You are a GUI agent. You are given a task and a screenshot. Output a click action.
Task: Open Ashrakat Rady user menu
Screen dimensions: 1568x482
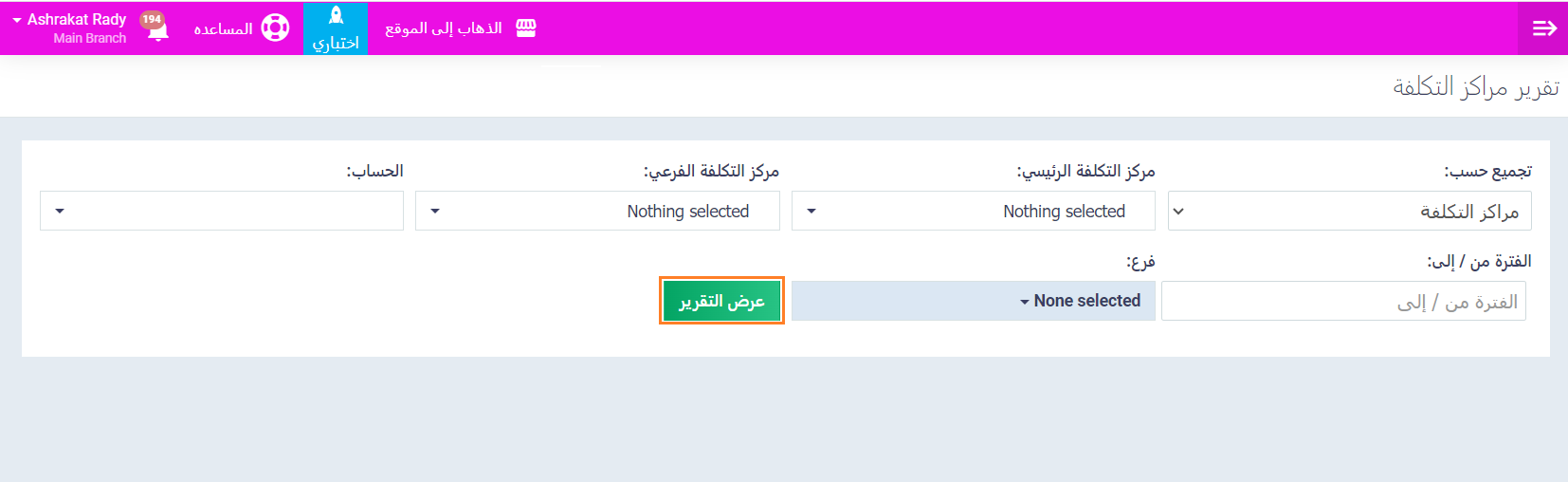click(x=77, y=20)
